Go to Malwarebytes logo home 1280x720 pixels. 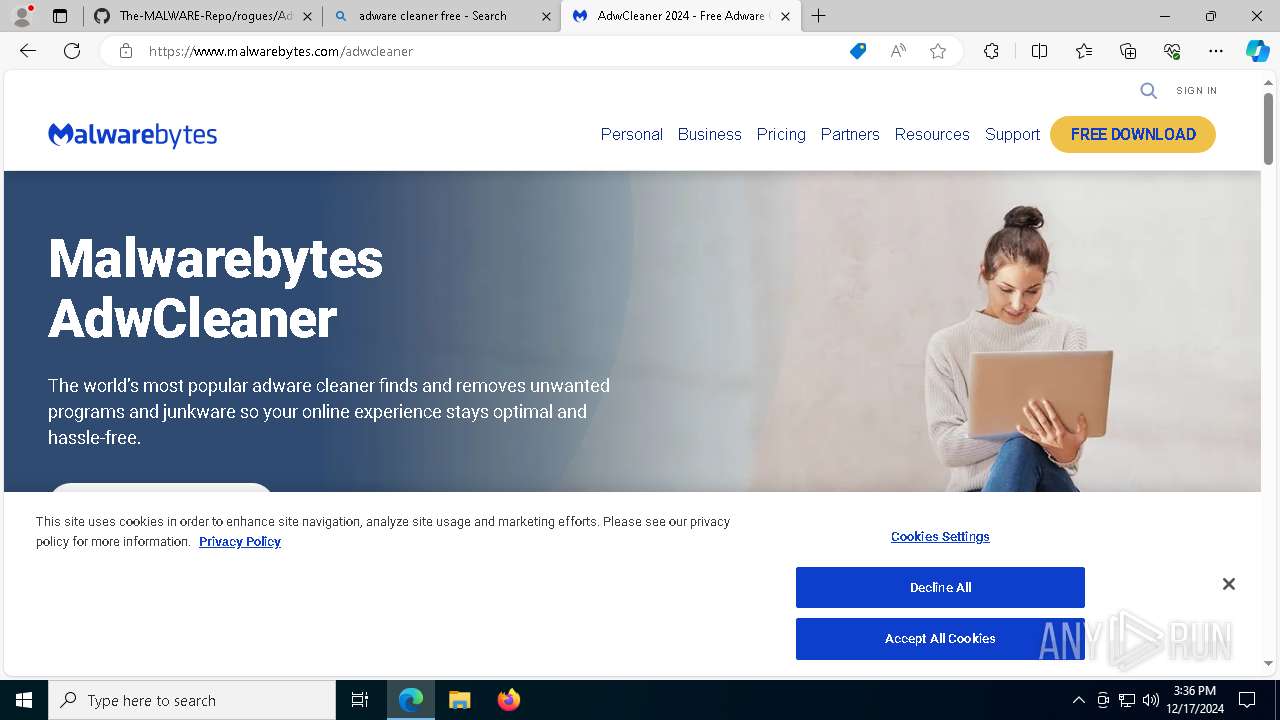(132, 135)
